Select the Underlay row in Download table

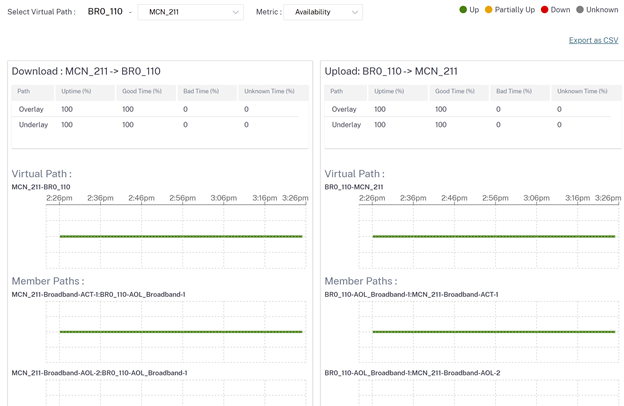(155, 125)
